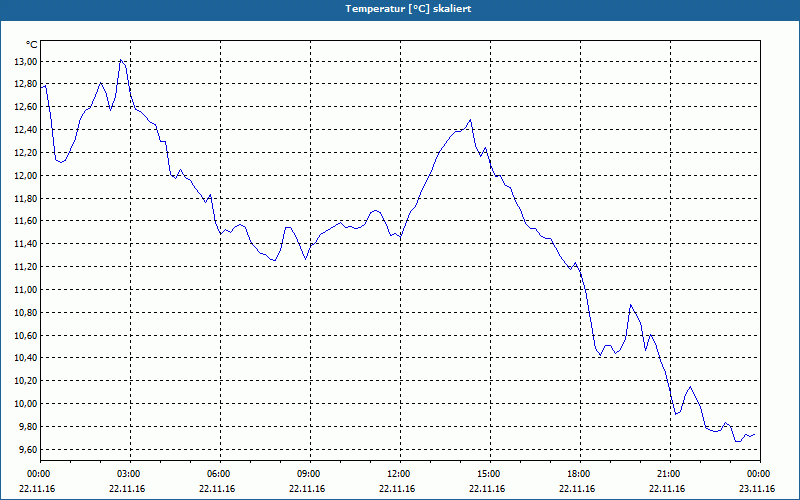The width and height of the screenshot is (800, 500).
Task: Select the '22.11.16' date beneath 06:00
Action: point(217,489)
